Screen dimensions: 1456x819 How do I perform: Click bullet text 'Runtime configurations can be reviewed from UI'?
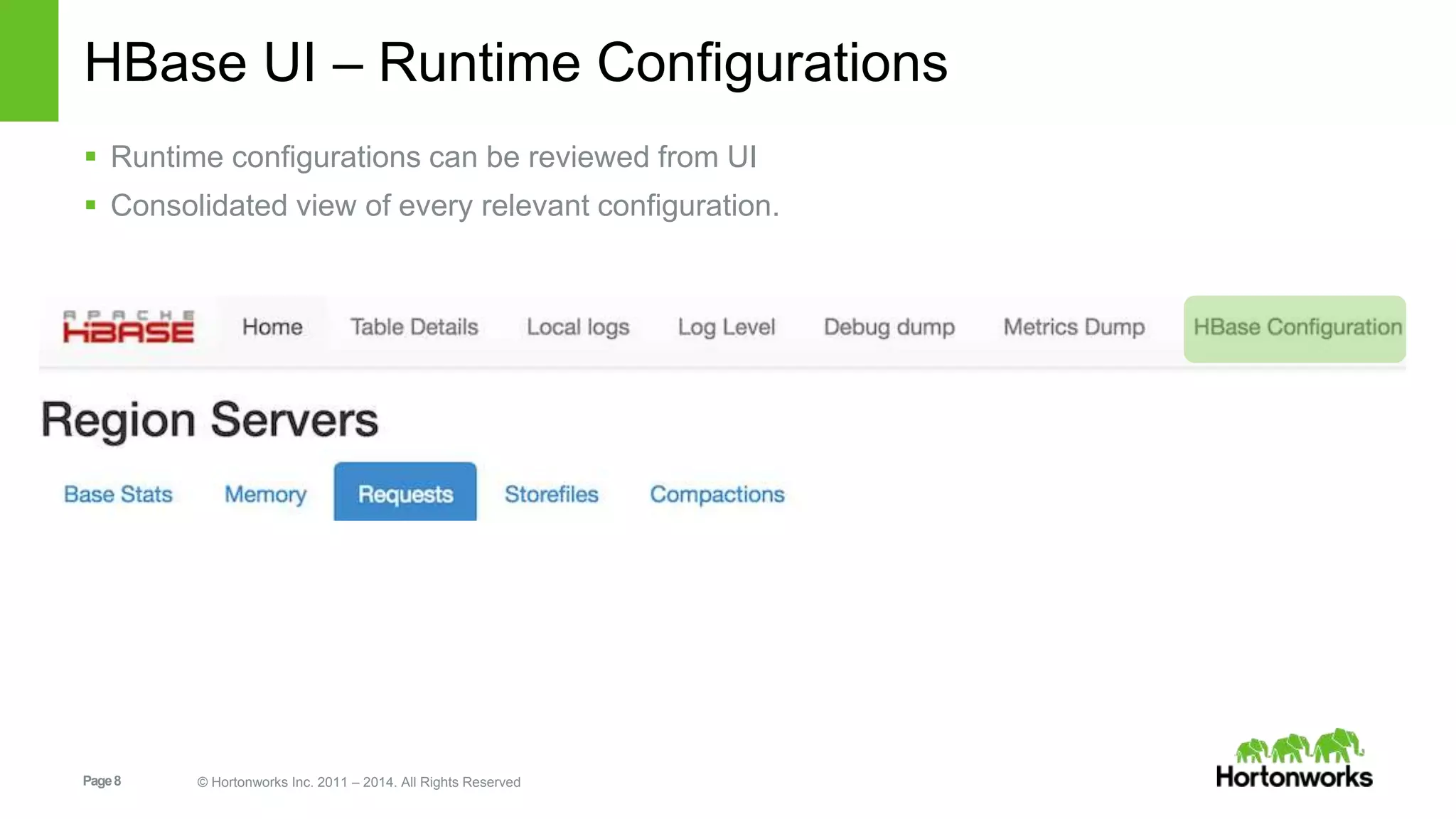[x=434, y=157]
